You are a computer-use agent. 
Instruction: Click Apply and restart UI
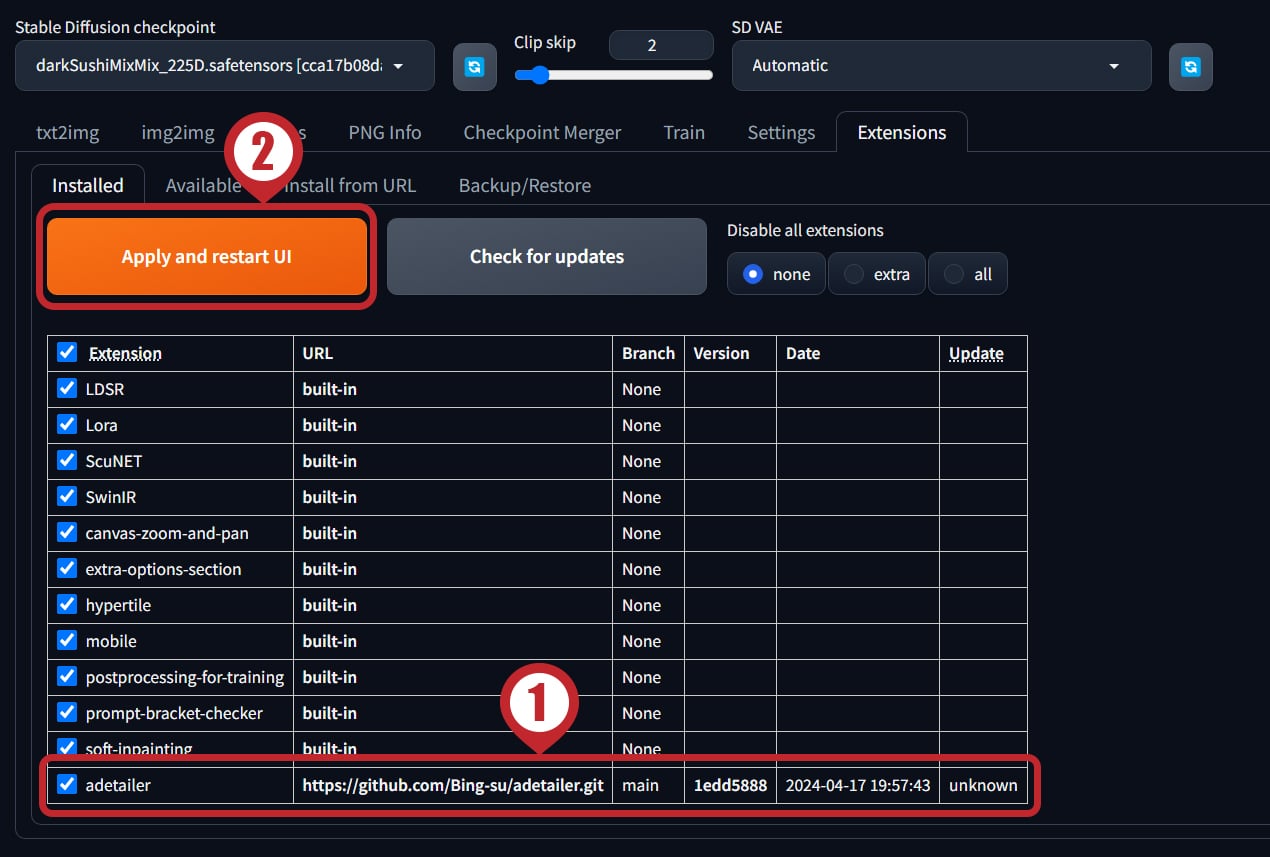(x=207, y=256)
